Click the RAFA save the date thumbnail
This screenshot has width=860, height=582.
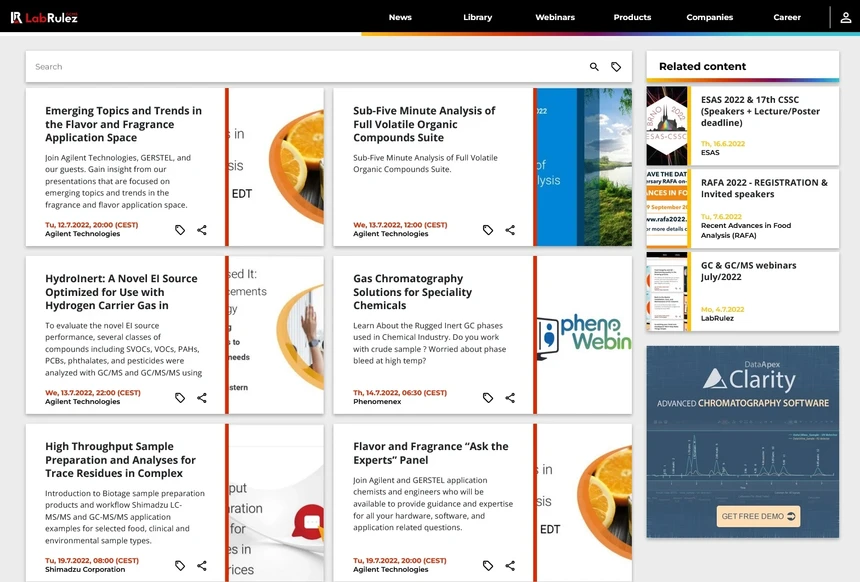(666, 208)
